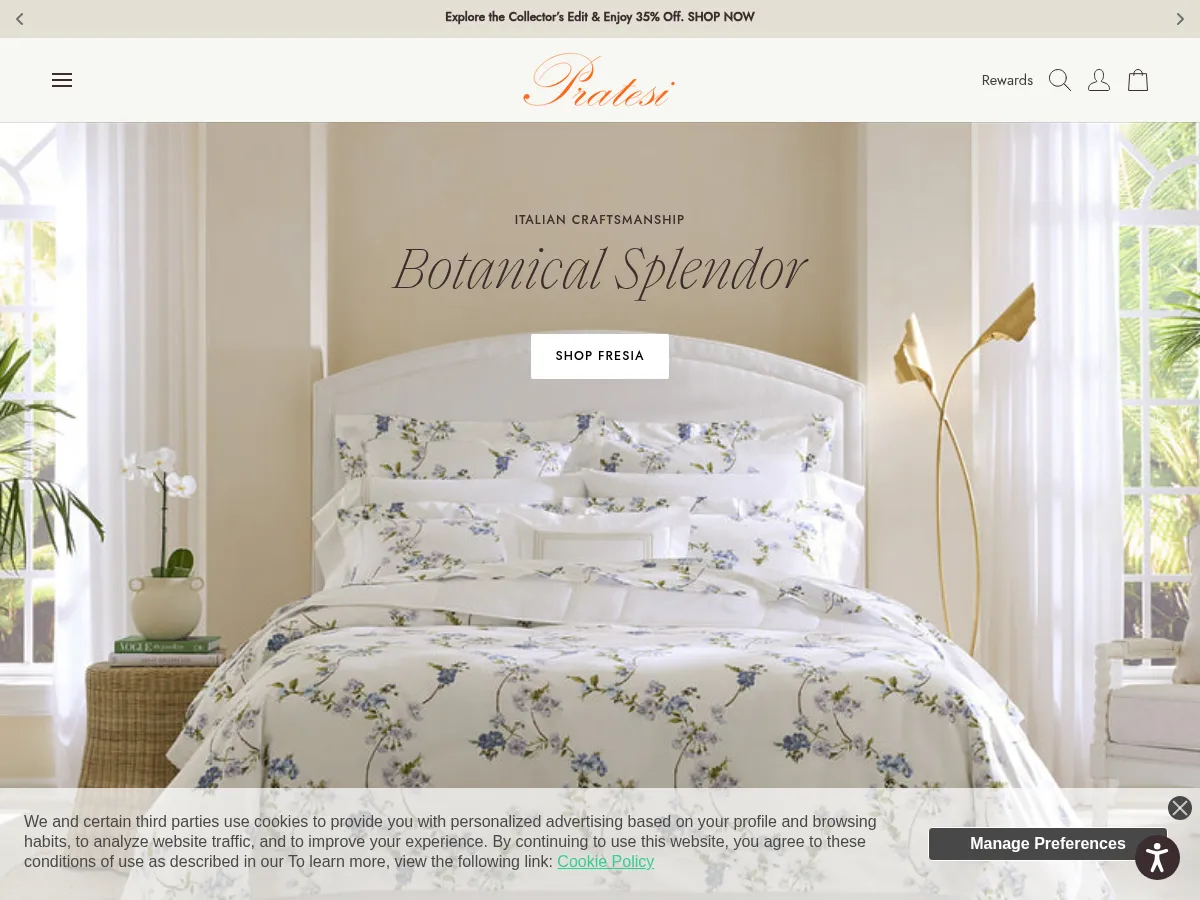Show previous announcement with left chevron

coord(19,18)
